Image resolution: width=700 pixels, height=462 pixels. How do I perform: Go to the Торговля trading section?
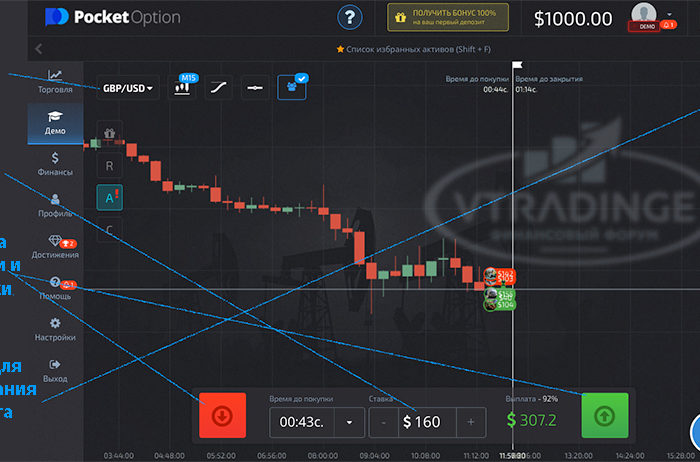coord(55,82)
